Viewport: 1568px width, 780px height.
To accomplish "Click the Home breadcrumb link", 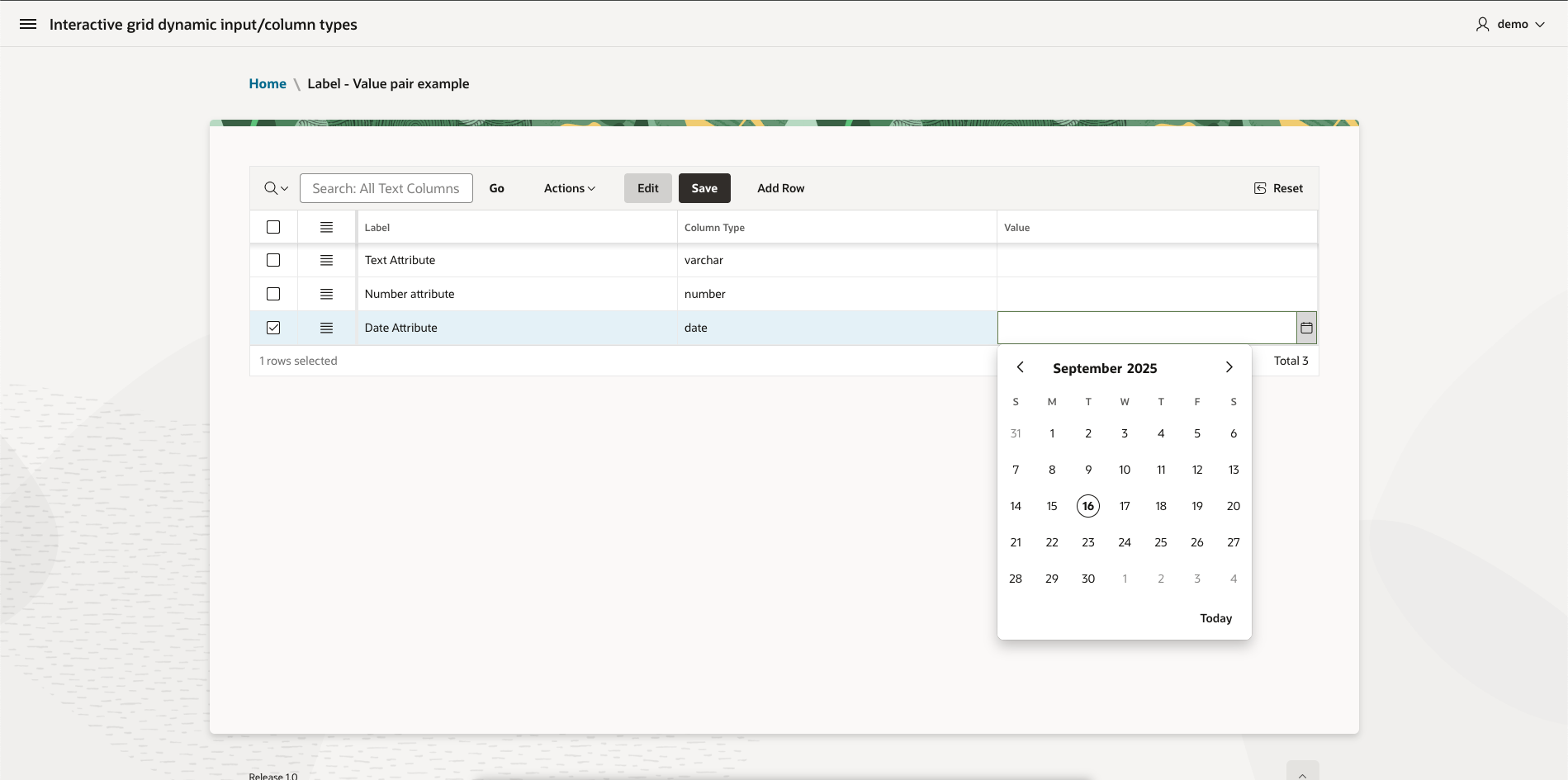I will 268,83.
